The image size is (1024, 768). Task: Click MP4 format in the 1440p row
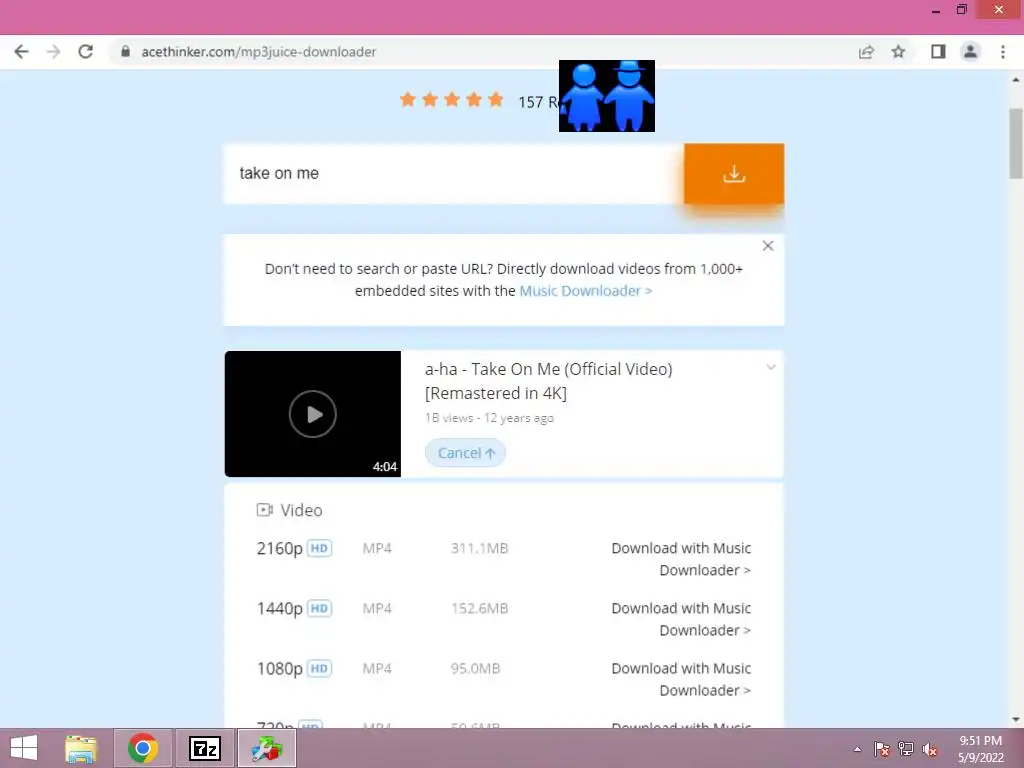pos(377,609)
